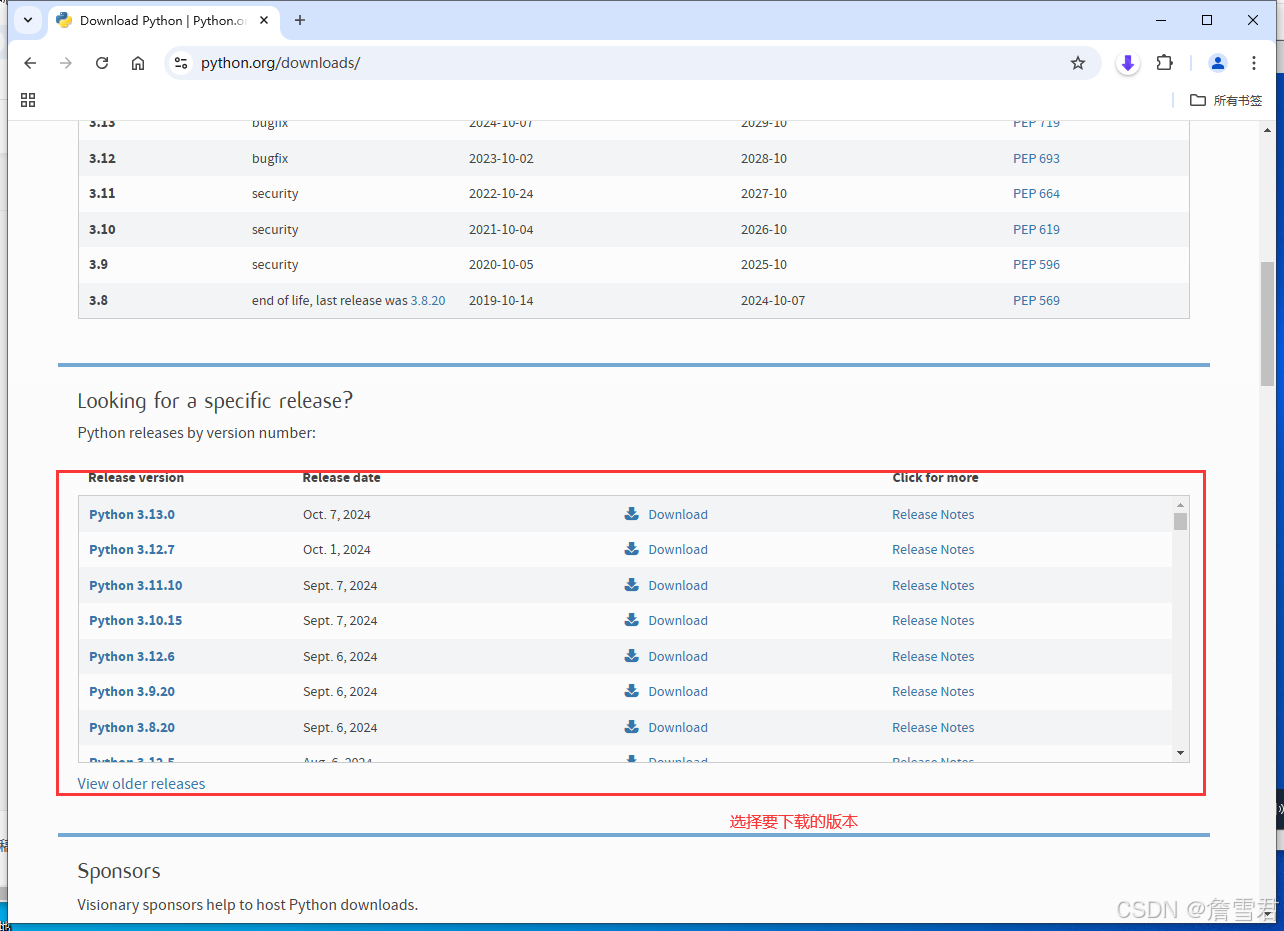Open the PEP 596 link
1284x931 pixels.
[x=1036, y=265]
